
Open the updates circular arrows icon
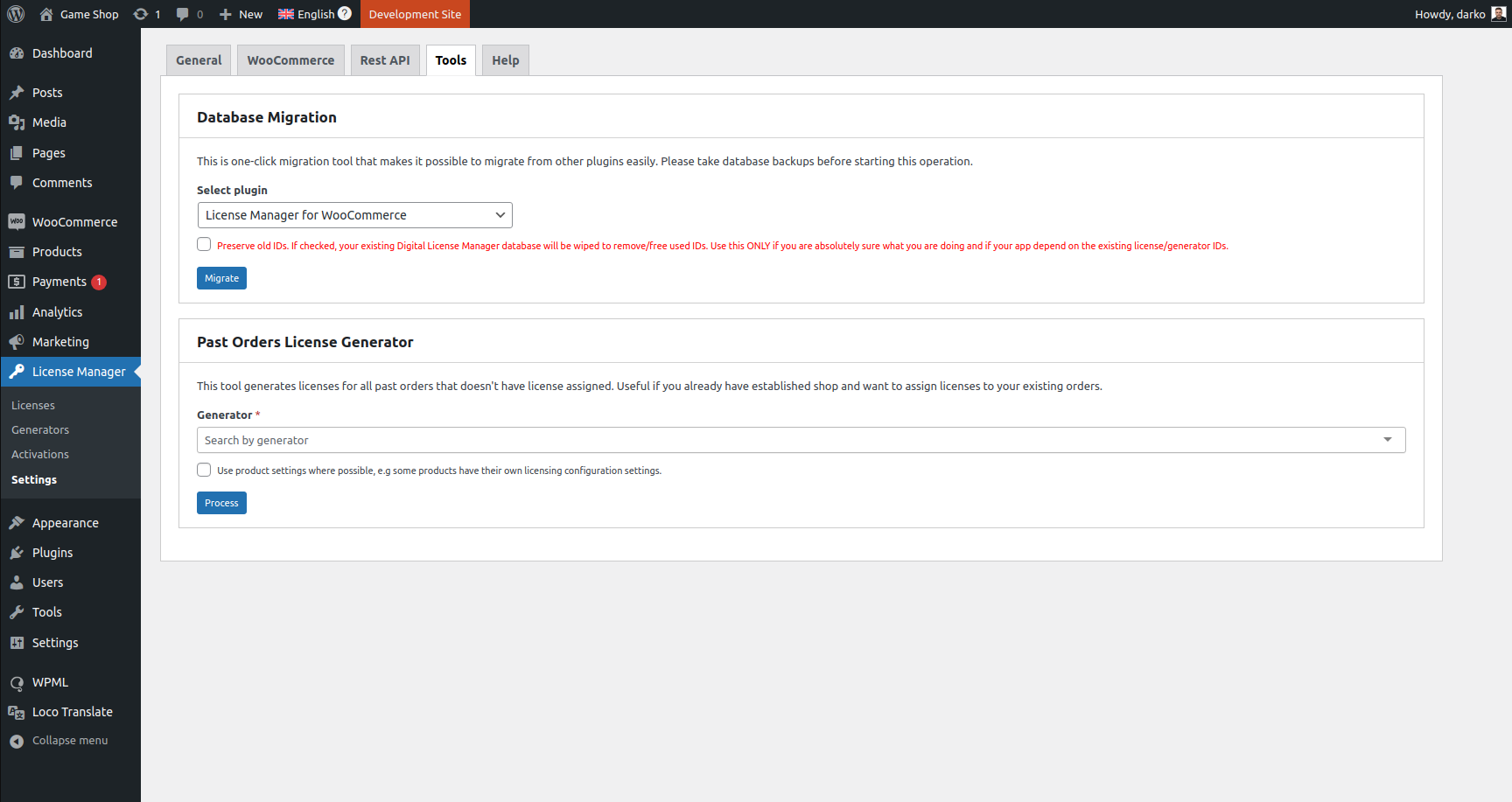[140, 14]
